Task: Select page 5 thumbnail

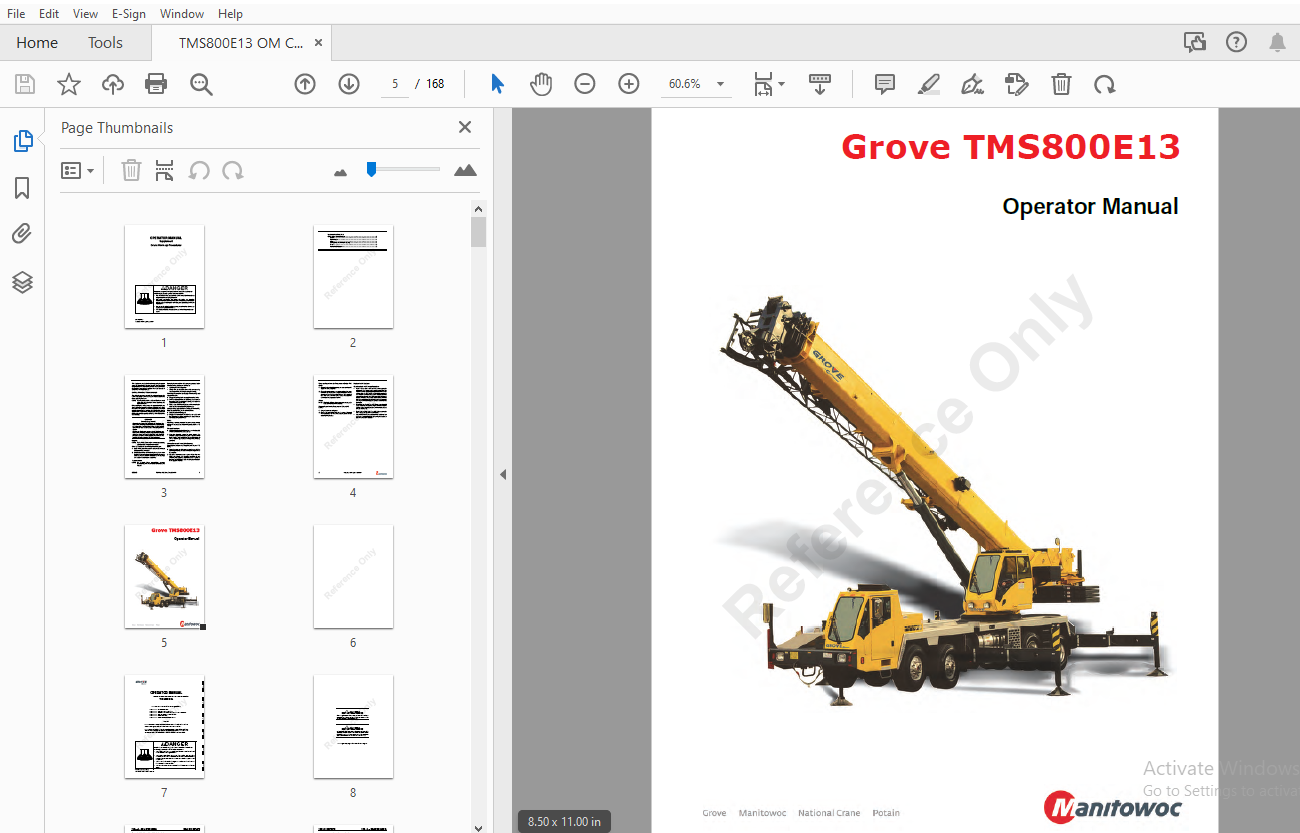Action: 164,577
